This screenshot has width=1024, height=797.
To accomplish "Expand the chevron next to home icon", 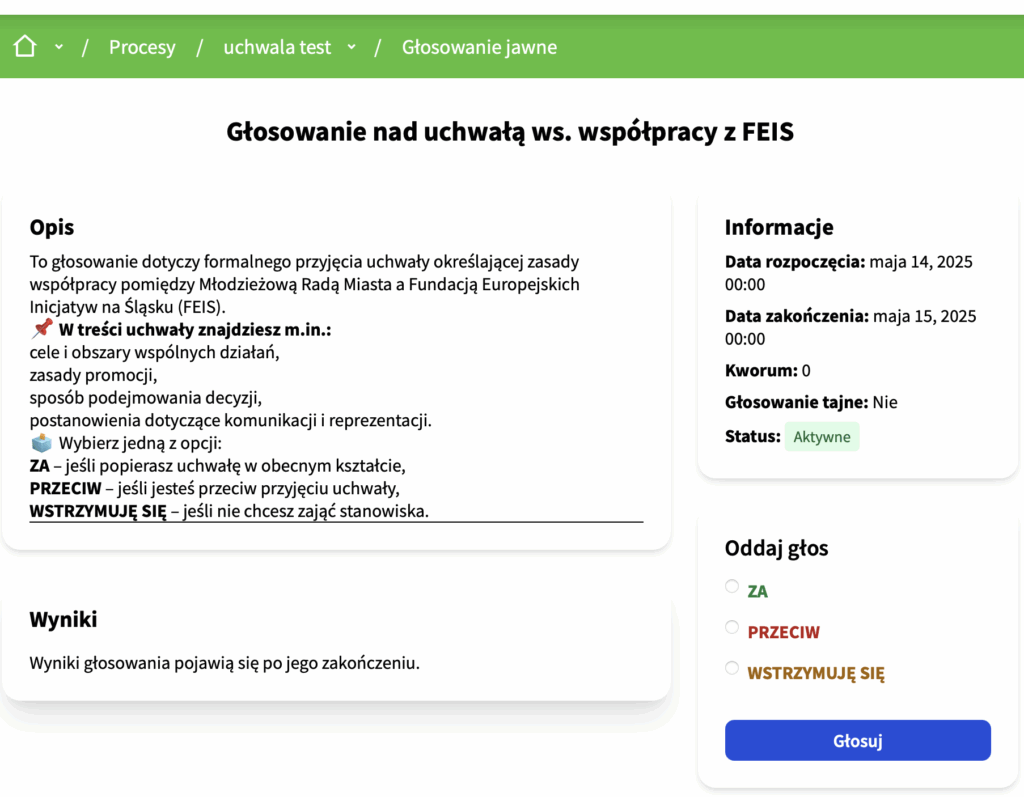I will point(59,47).
